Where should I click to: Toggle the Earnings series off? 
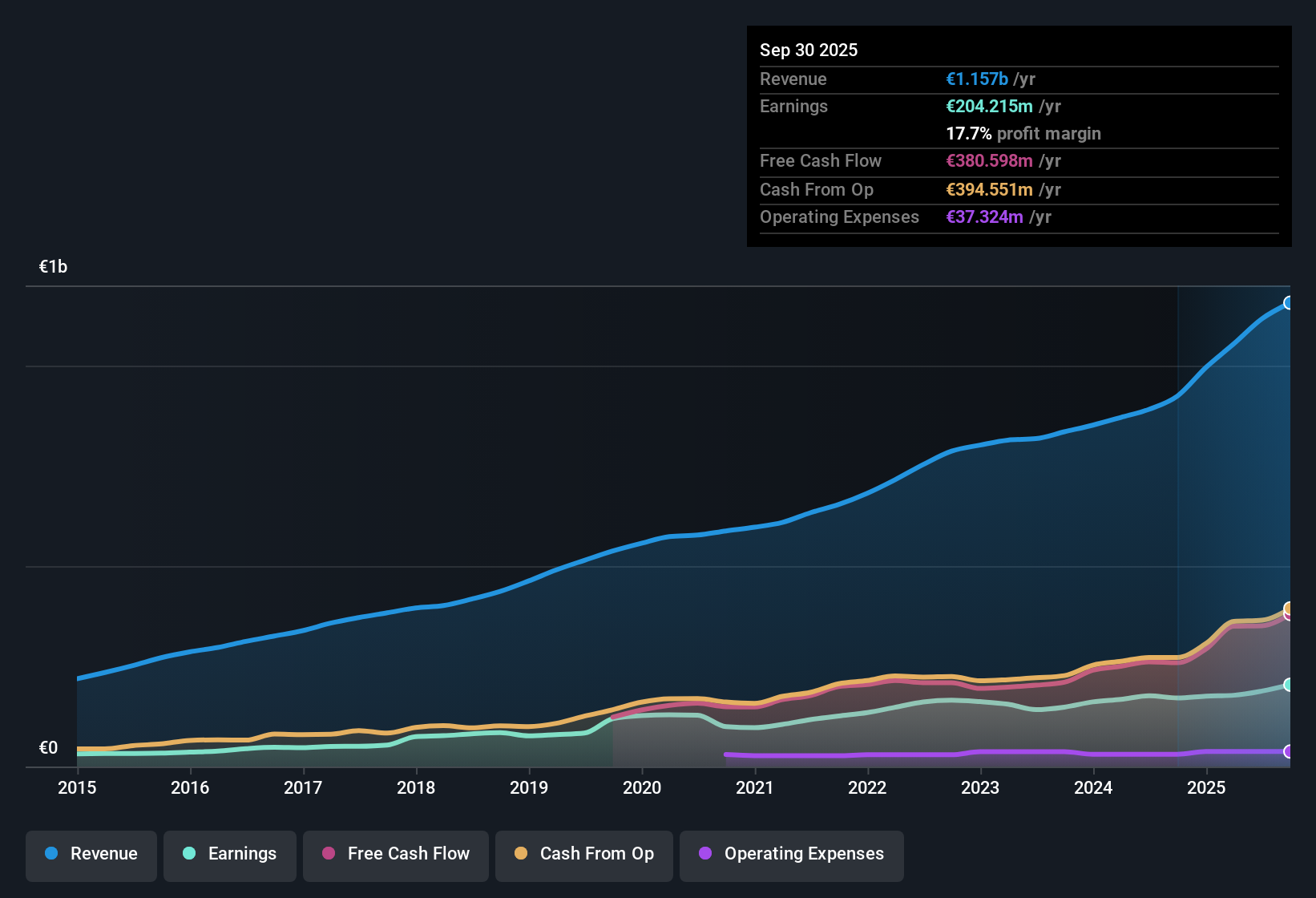(x=230, y=854)
